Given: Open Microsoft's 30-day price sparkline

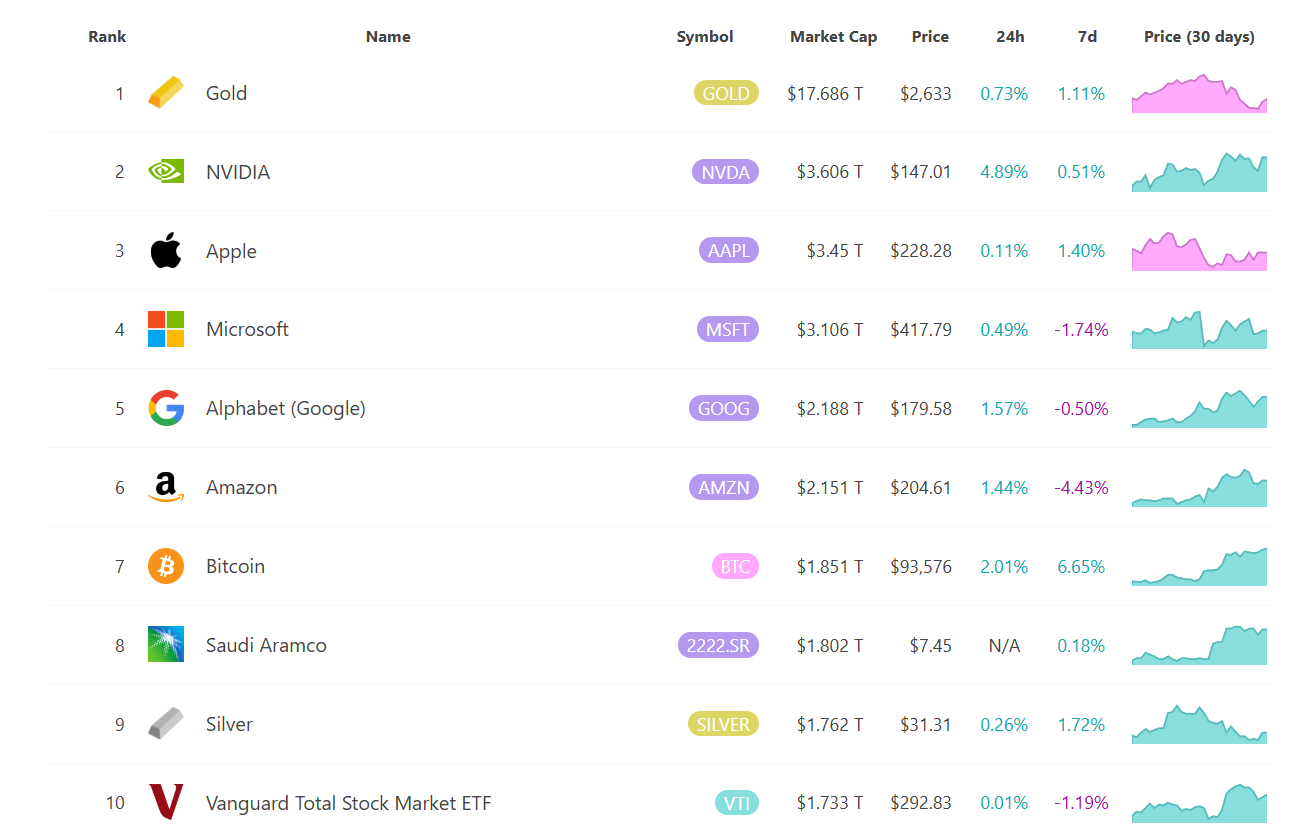Looking at the screenshot, I should tap(1199, 329).
